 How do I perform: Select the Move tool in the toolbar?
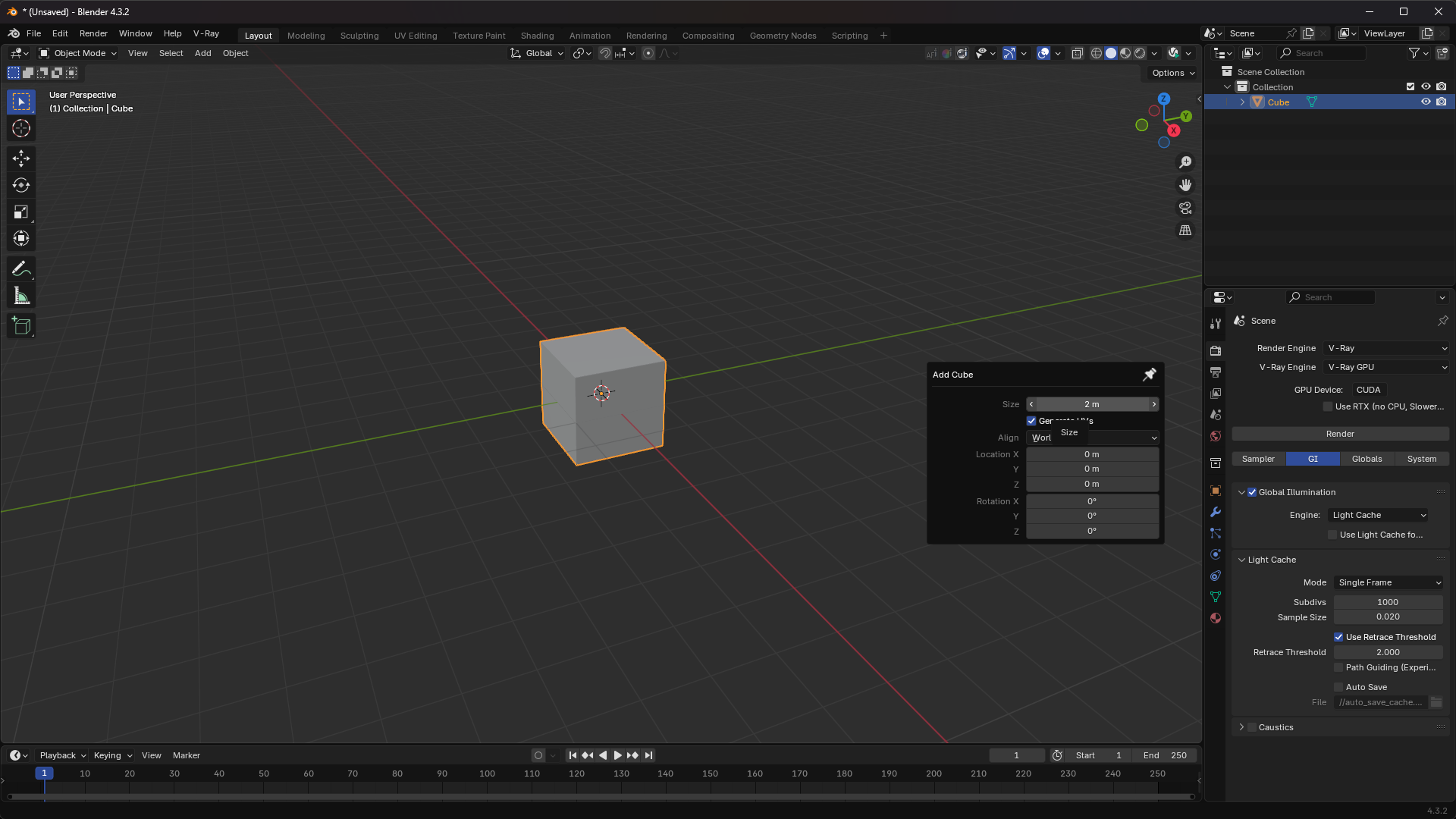(21, 158)
